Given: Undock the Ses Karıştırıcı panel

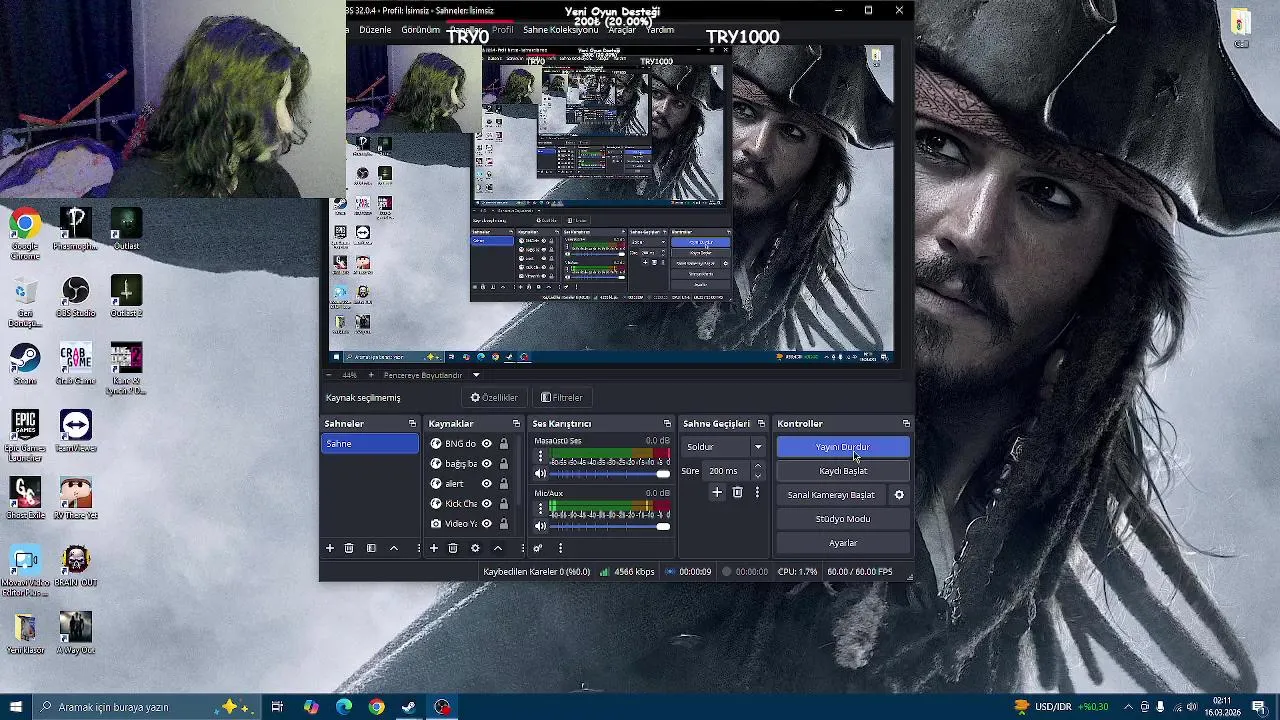Looking at the screenshot, I should [667, 424].
